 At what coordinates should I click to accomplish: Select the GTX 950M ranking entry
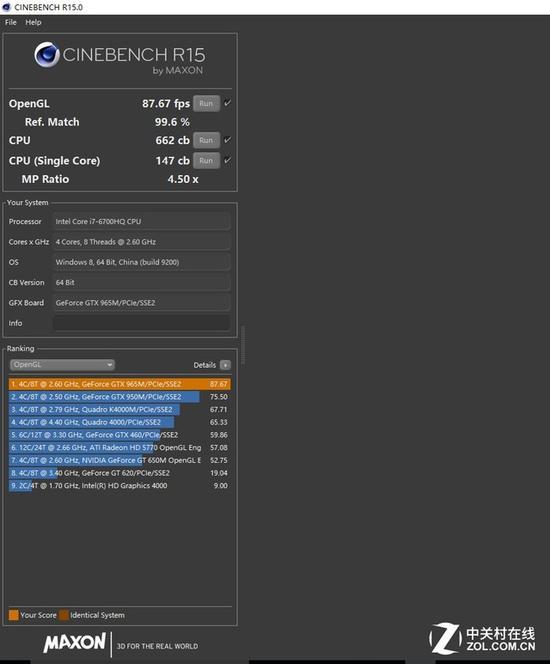pos(120,397)
